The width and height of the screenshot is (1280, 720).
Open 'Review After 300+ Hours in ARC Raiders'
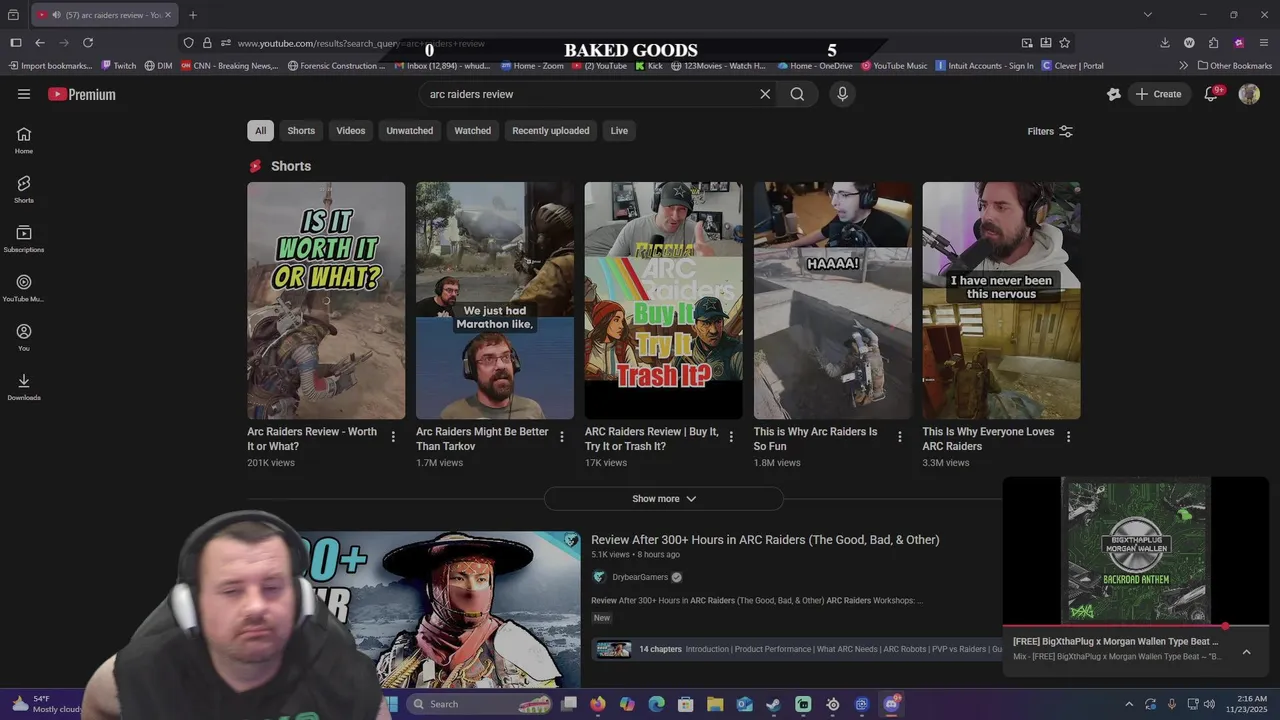765,540
